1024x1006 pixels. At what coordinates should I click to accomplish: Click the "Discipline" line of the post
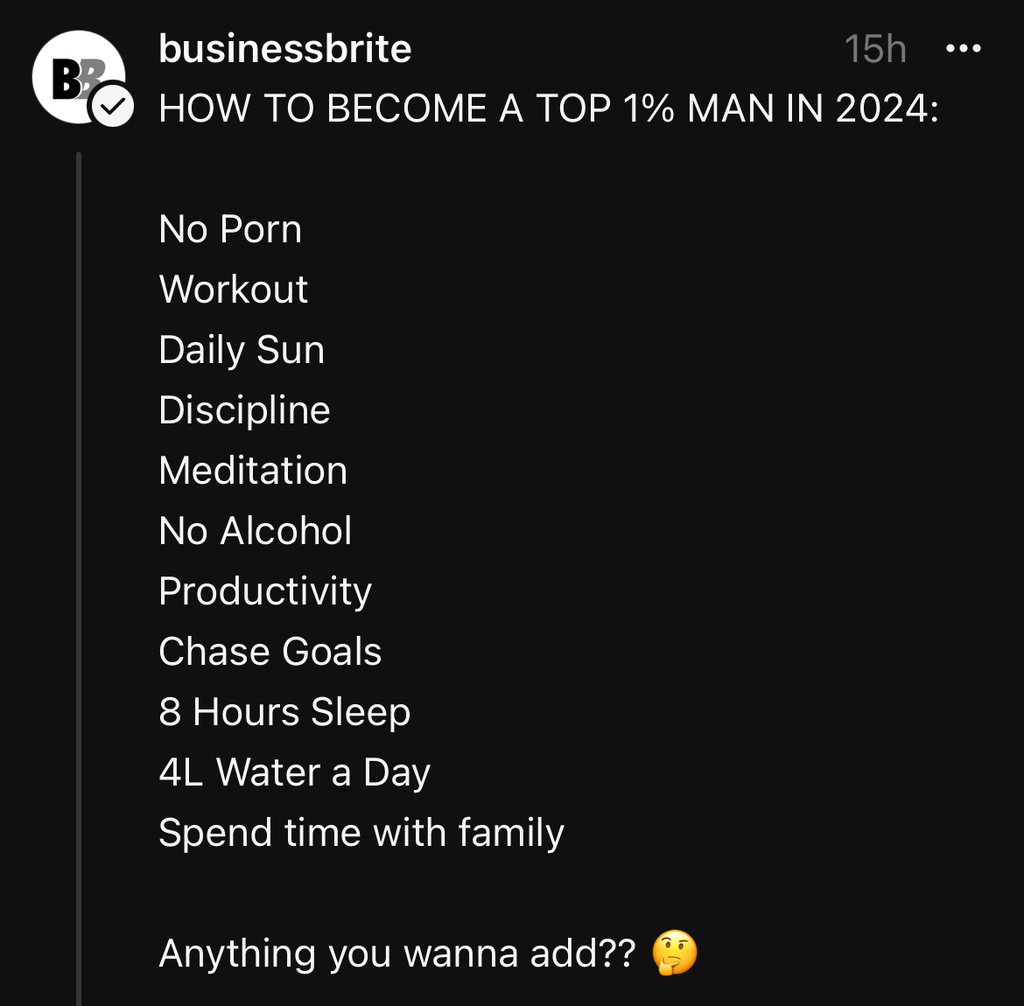point(244,410)
